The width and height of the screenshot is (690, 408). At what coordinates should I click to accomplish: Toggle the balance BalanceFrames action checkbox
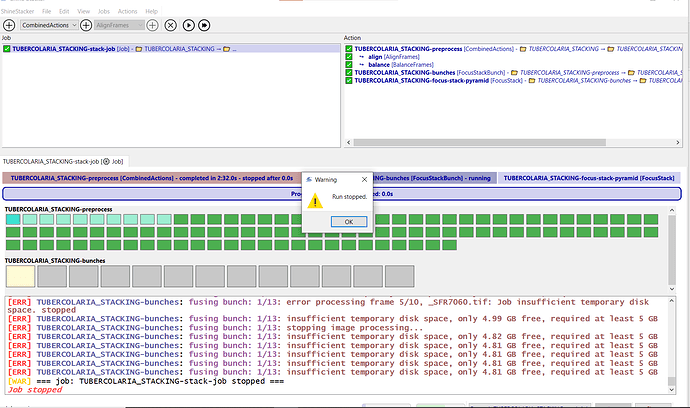[348, 64]
